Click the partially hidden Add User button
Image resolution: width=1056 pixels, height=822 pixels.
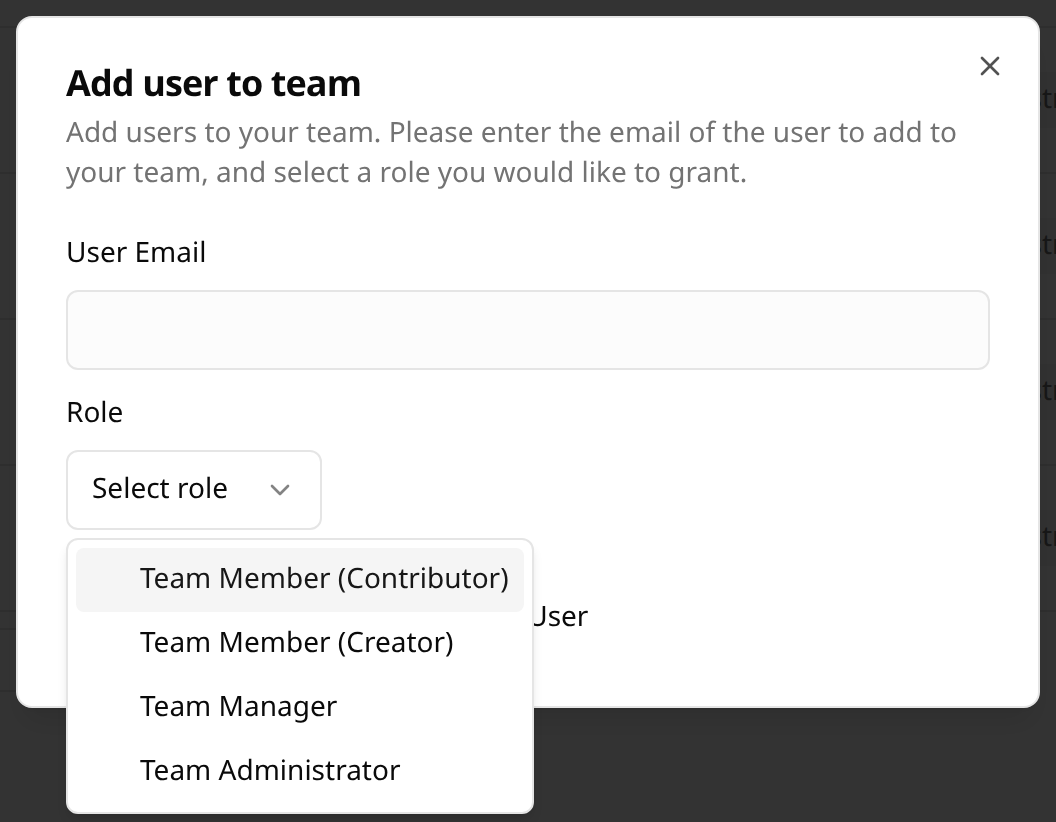(x=560, y=617)
